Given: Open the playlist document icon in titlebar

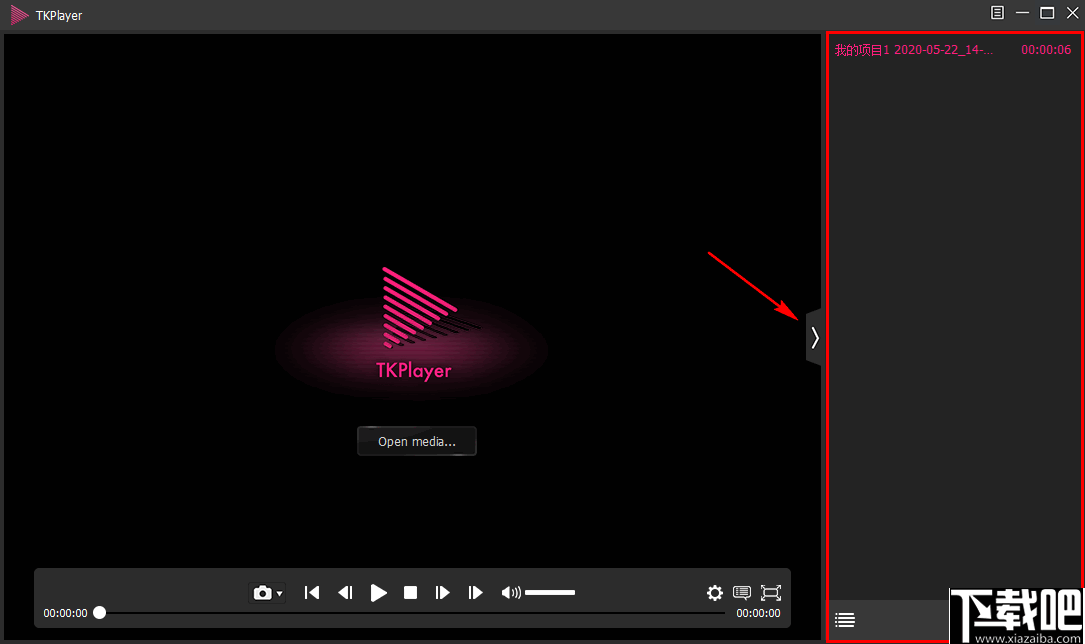Looking at the screenshot, I should coord(996,12).
